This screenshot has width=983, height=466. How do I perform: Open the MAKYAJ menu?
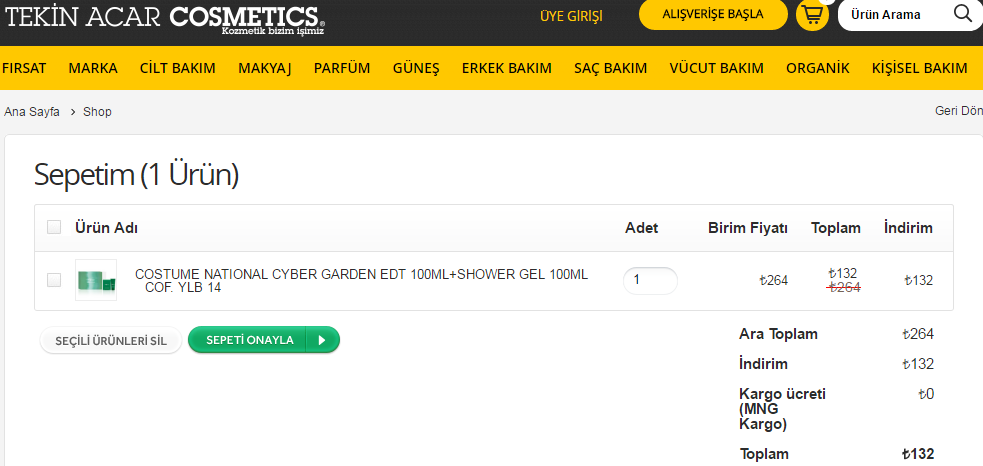tap(265, 68)
